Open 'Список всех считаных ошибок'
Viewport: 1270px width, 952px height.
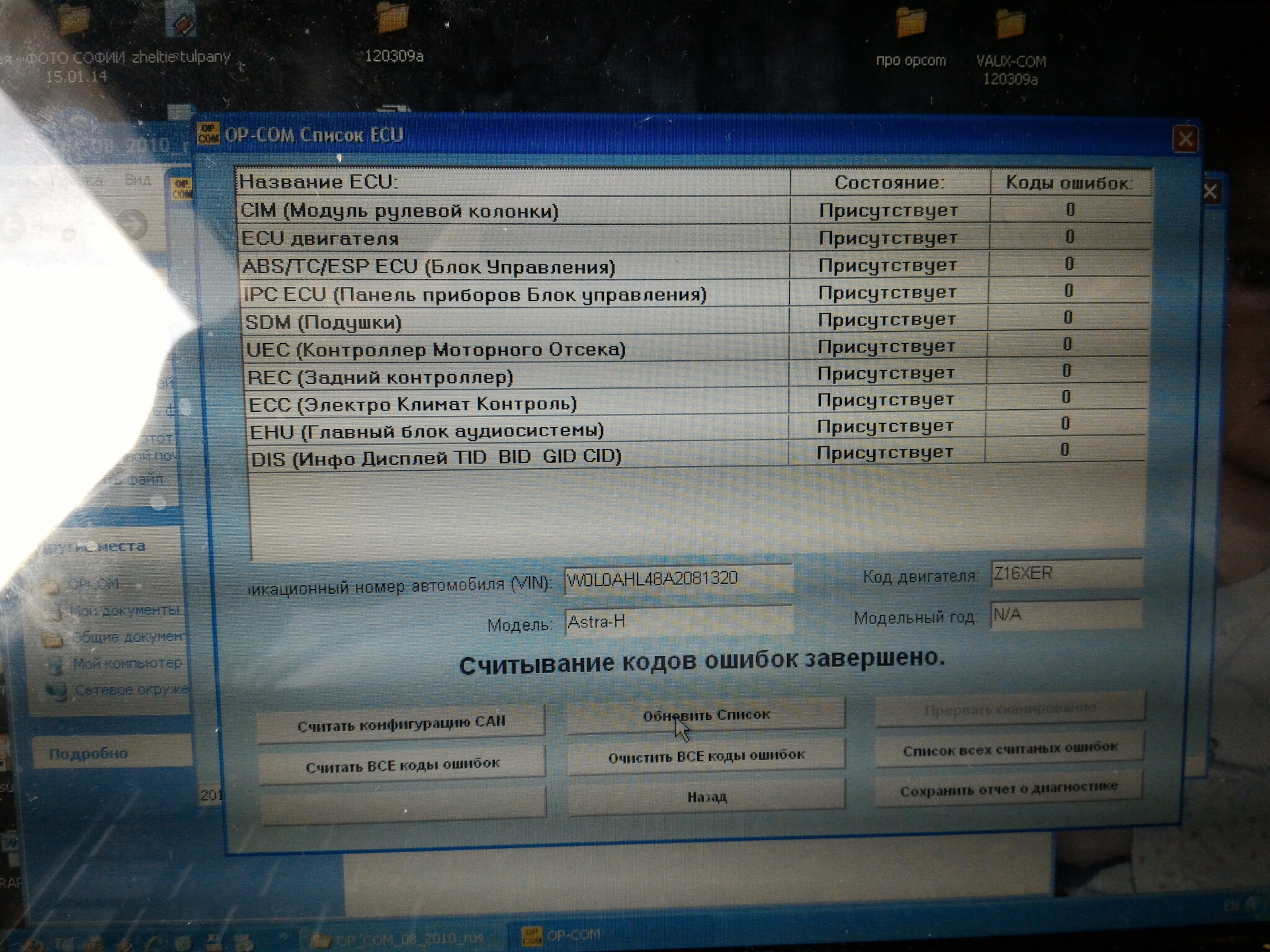1009,748
